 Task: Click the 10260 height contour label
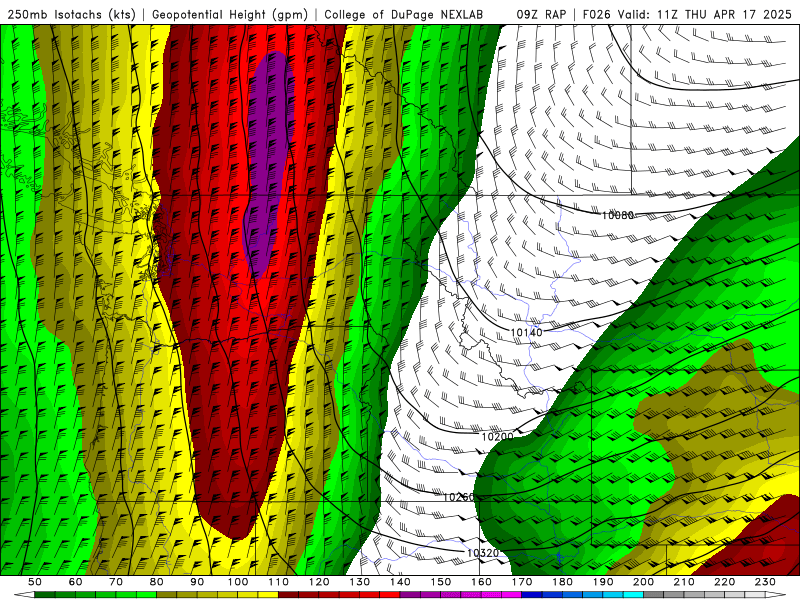click(459, 497)
